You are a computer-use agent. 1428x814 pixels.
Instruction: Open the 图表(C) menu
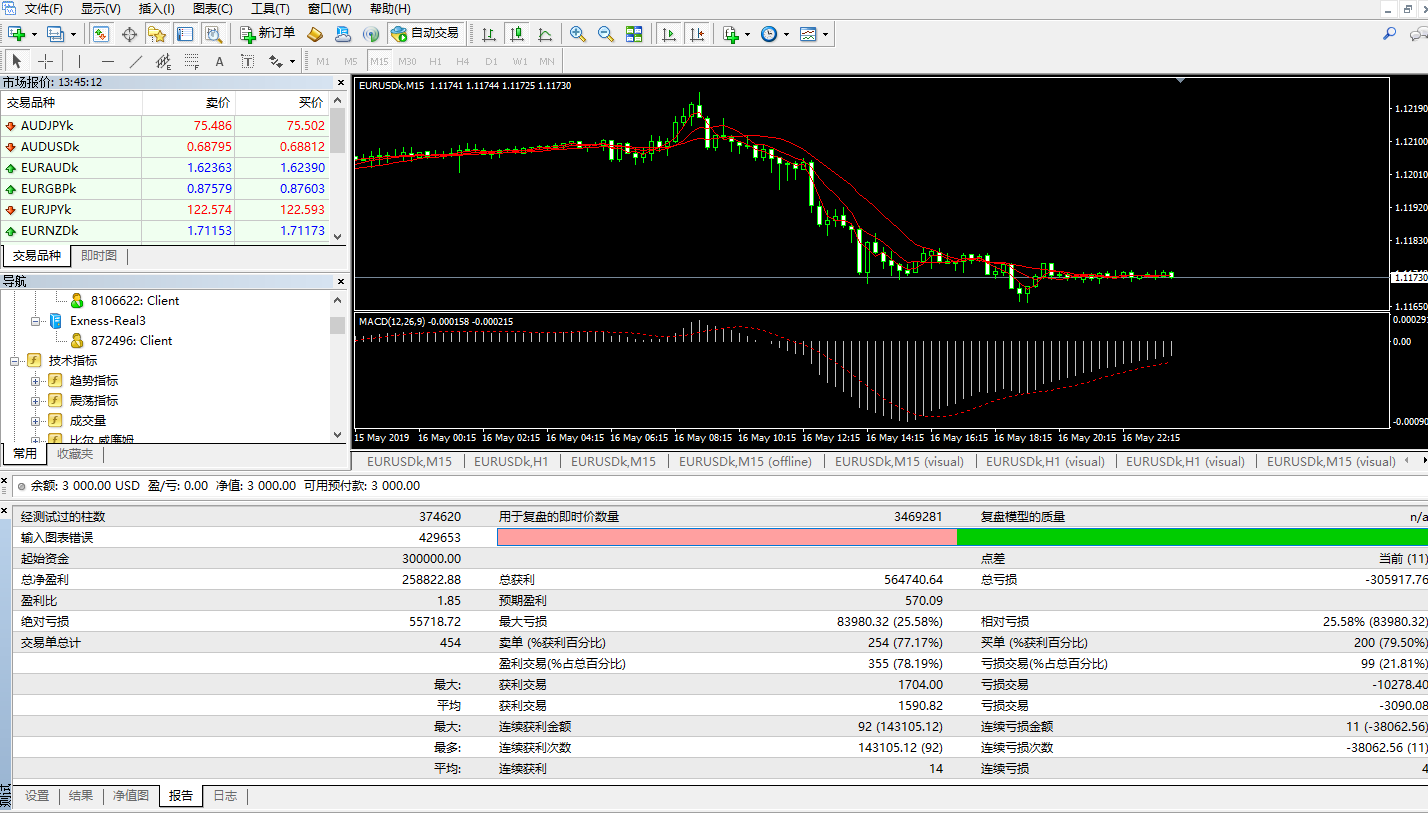[213, 9]
